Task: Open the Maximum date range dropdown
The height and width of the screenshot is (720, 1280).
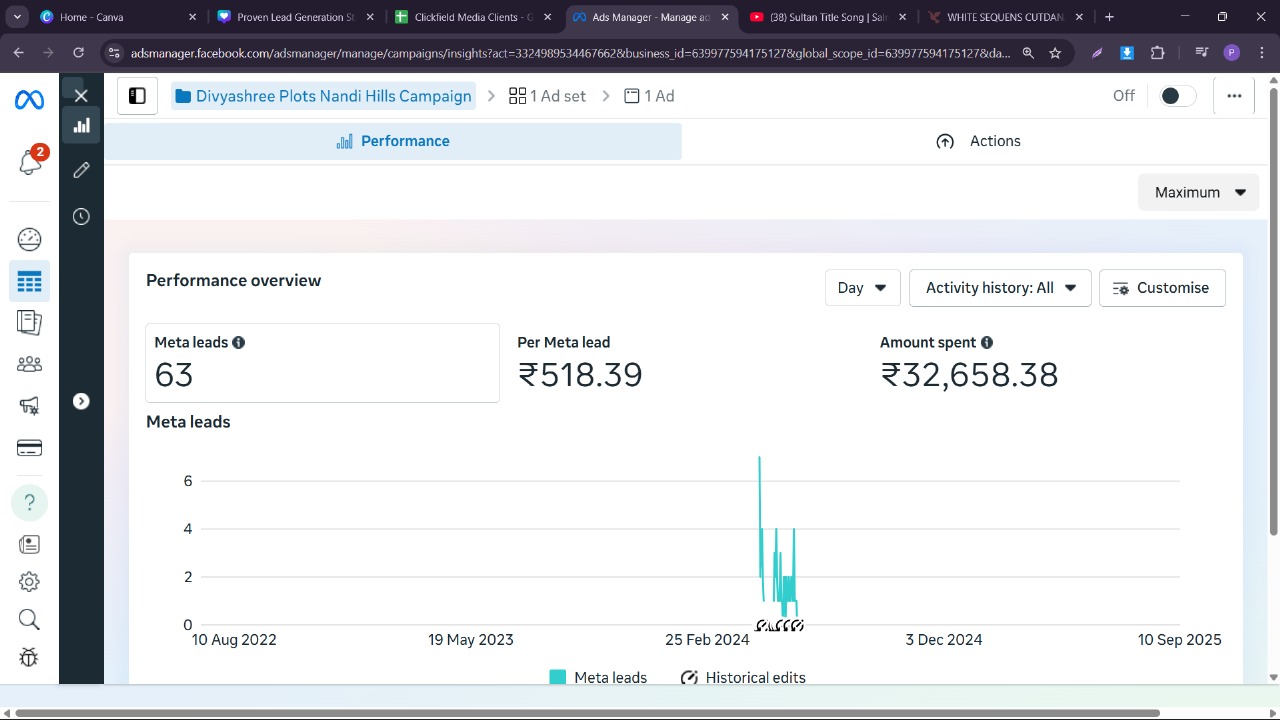Action: 1198,192
